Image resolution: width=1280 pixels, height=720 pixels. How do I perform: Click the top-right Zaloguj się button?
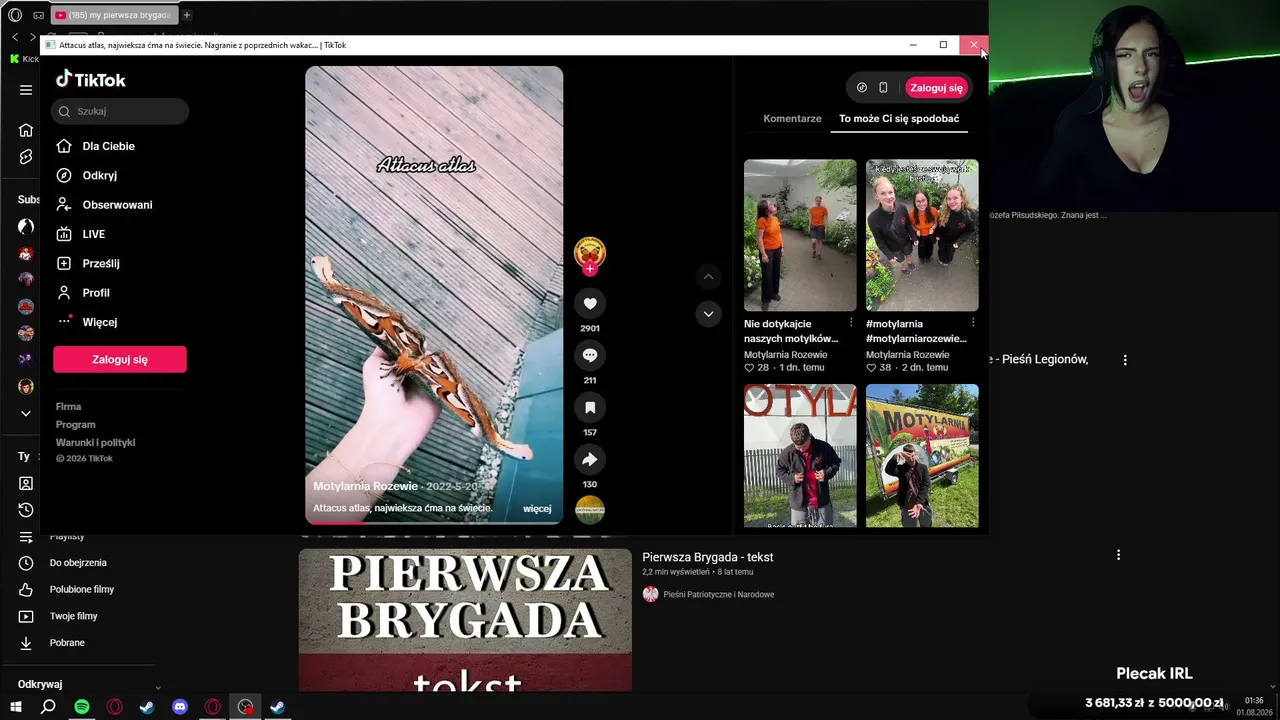(x=936, y=88)
